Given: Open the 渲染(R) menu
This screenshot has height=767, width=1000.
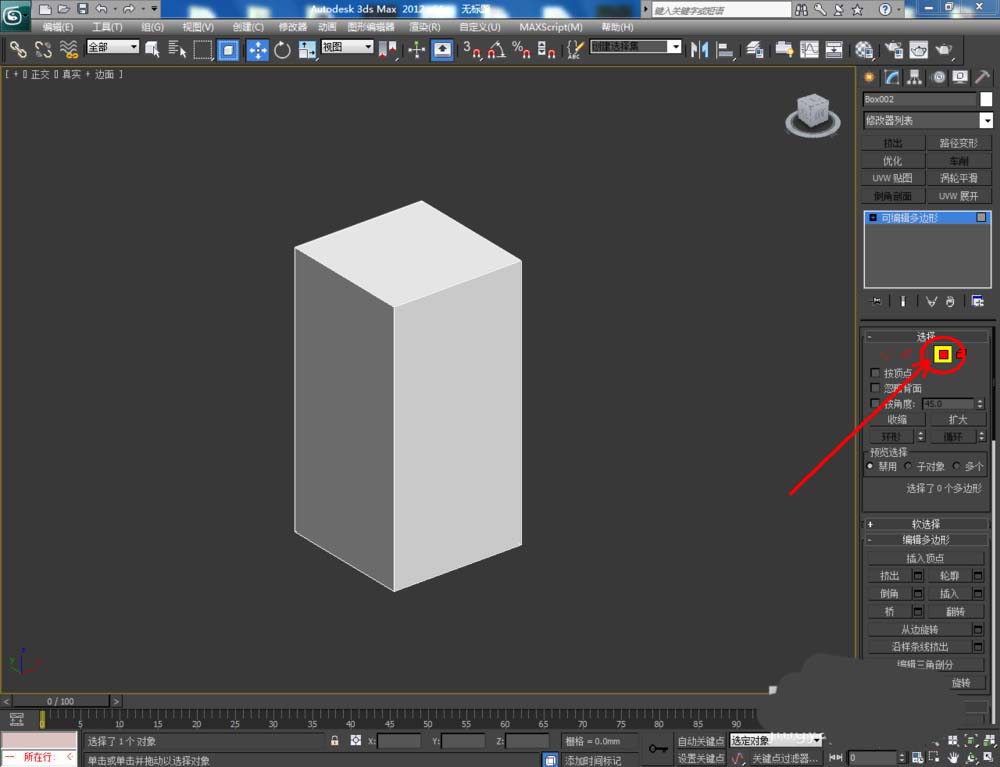Looking at the screenshot, I should [426, 27].
